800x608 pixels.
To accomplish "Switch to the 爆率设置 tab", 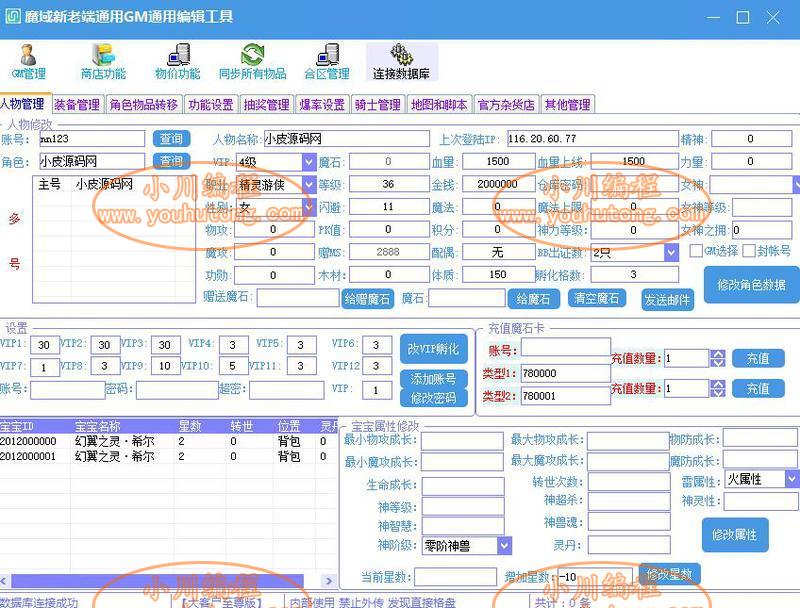I will (322, 105).
